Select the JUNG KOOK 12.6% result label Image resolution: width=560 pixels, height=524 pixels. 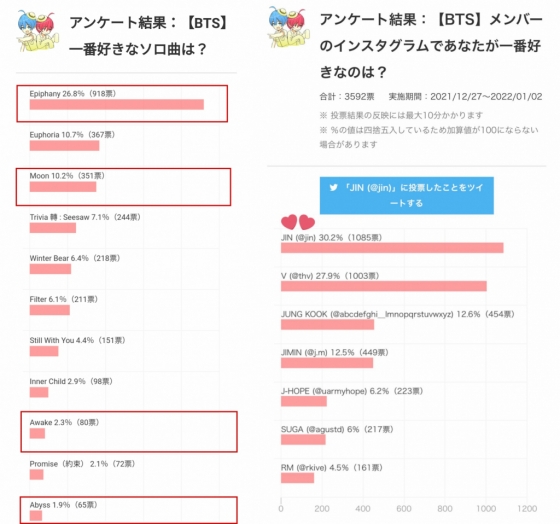[x=398, y=314]
